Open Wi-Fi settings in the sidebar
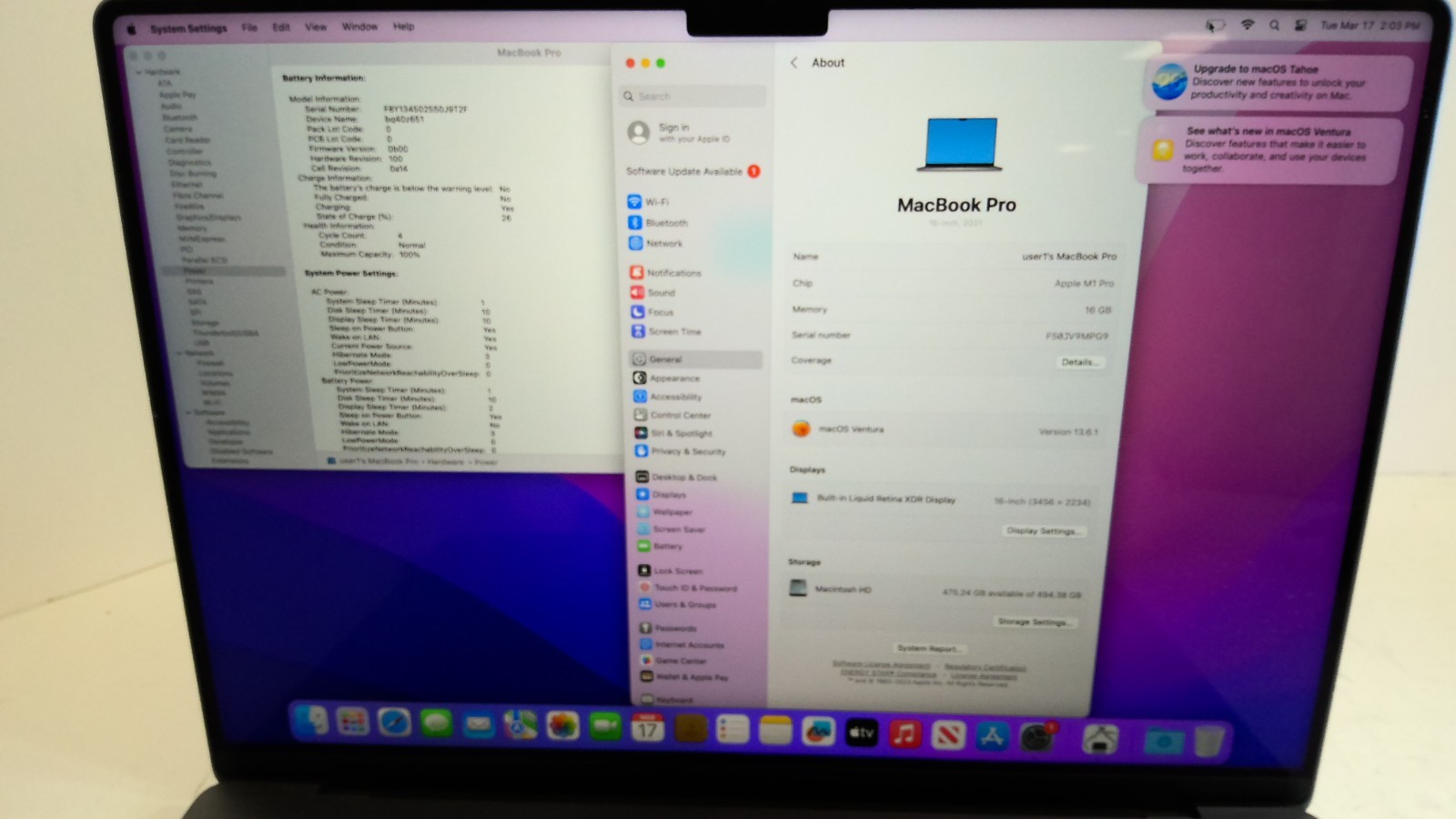The image size is (1456, 819). pos(649,201)
